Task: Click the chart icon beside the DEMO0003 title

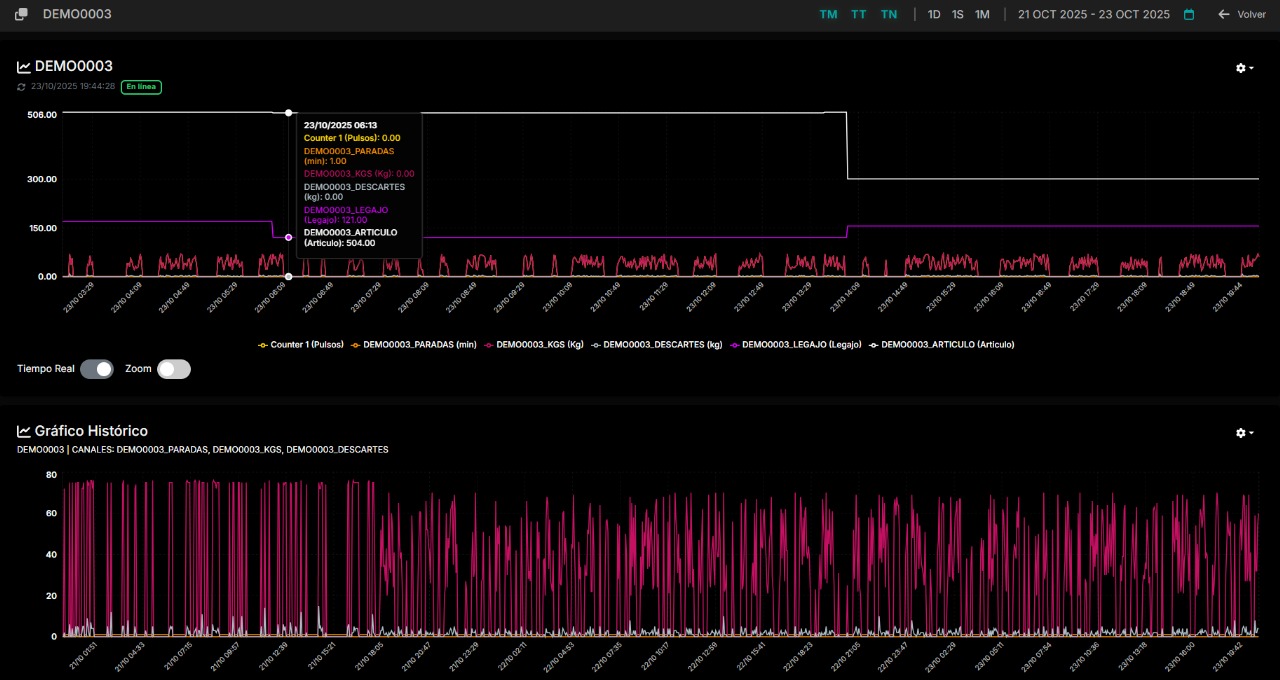Action: (24, 67)
